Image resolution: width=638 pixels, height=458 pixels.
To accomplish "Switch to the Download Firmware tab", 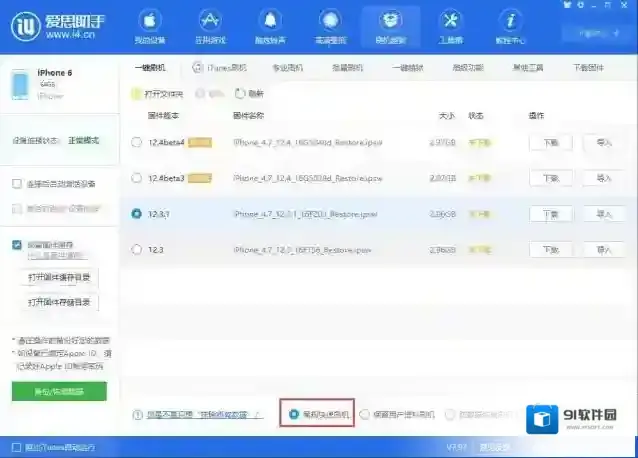I will coord(588,68).
